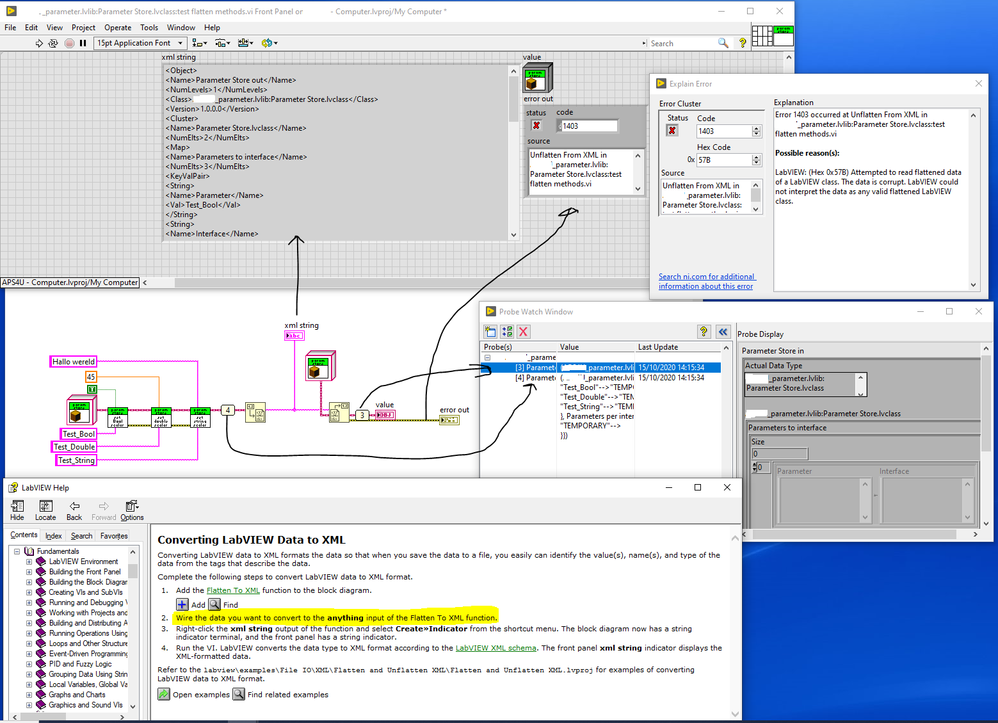The height and width of the screenshot is (723, 998).
Task: Expand the 'LabVIEW Environment' help topic
Action: coord(29,562)
